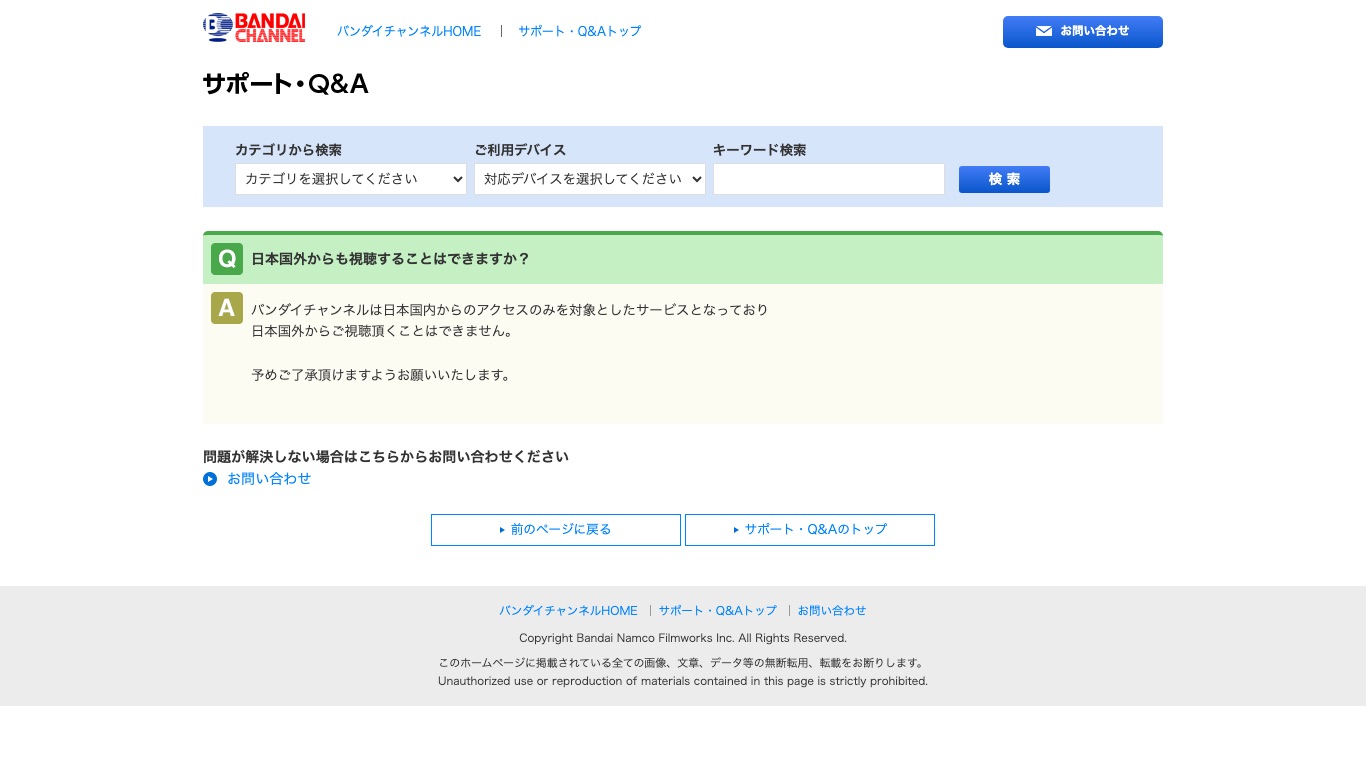Click 前のページに戻る button
Screen dimensions: 1366x768
(x=556, y=530)
